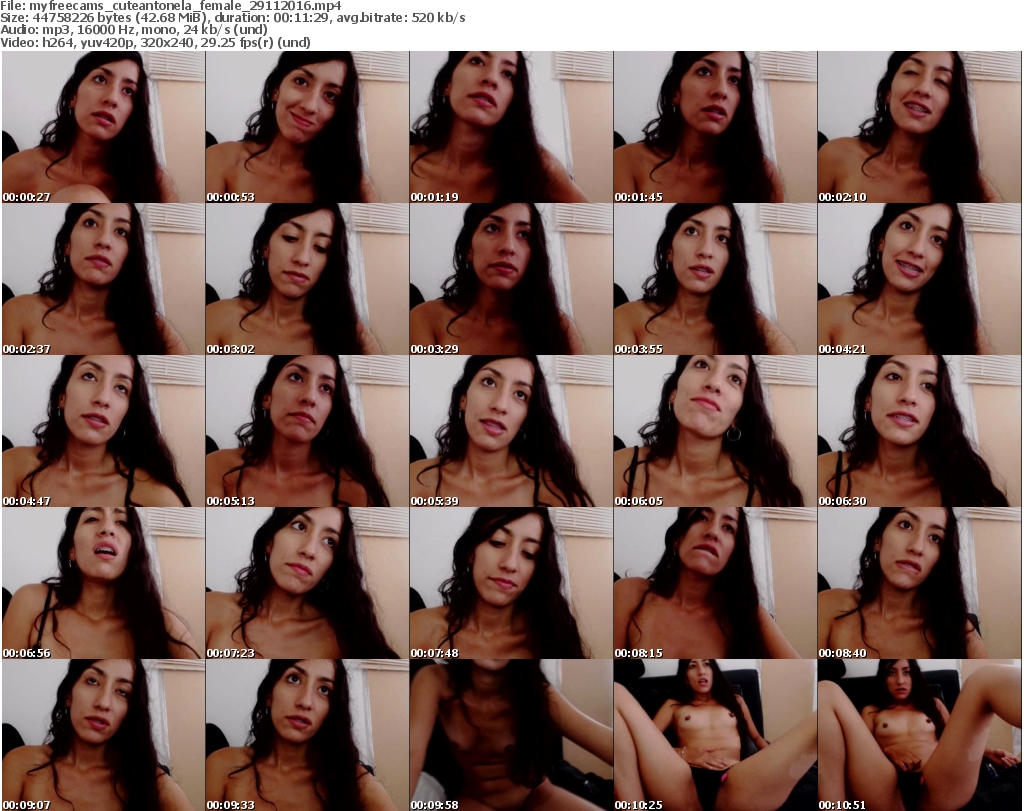Pick the frame labeled 00:06:56
The width and height of the screenshot is (1024, 811).
click(x=103, y=583)
